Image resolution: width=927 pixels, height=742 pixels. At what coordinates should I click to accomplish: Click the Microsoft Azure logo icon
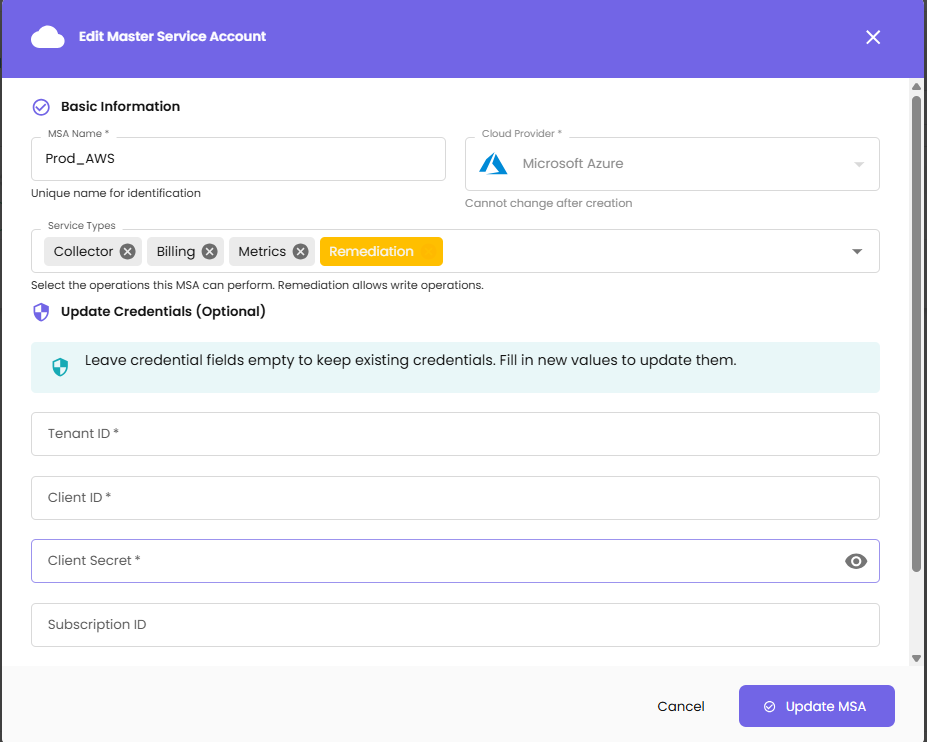point(493,164)
